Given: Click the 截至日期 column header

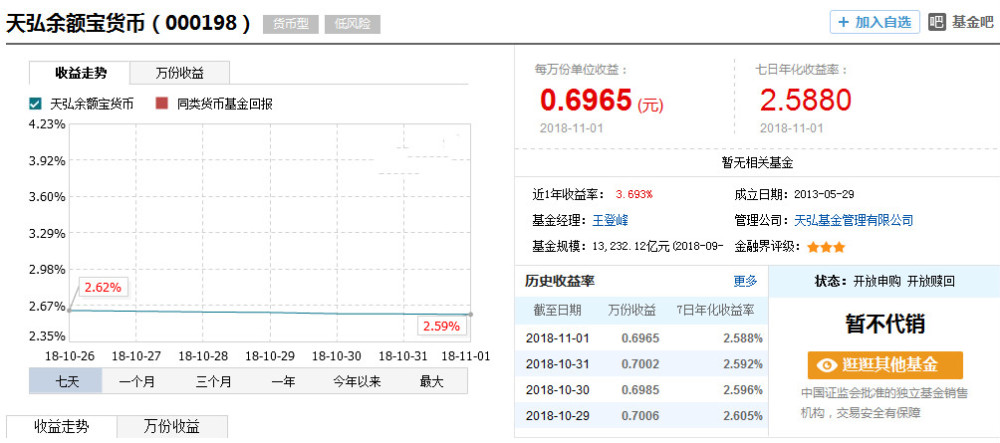Looking at the screenshot, I should tap(557, 310).
